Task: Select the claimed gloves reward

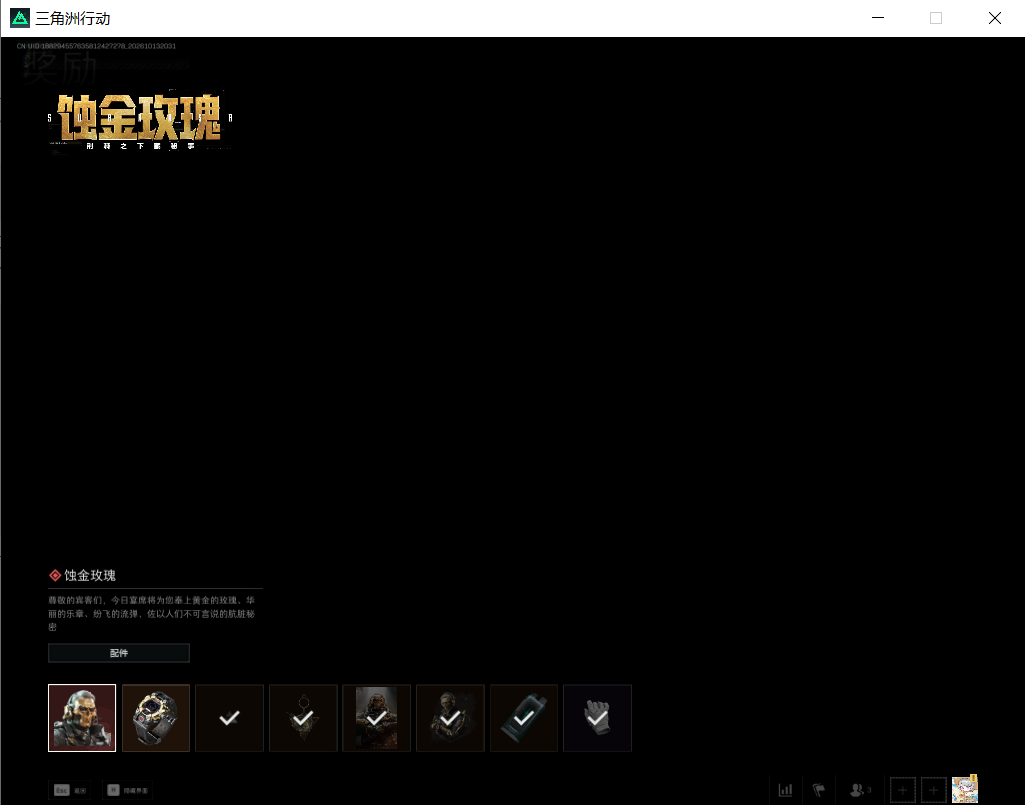Action: tap(597, 718)
